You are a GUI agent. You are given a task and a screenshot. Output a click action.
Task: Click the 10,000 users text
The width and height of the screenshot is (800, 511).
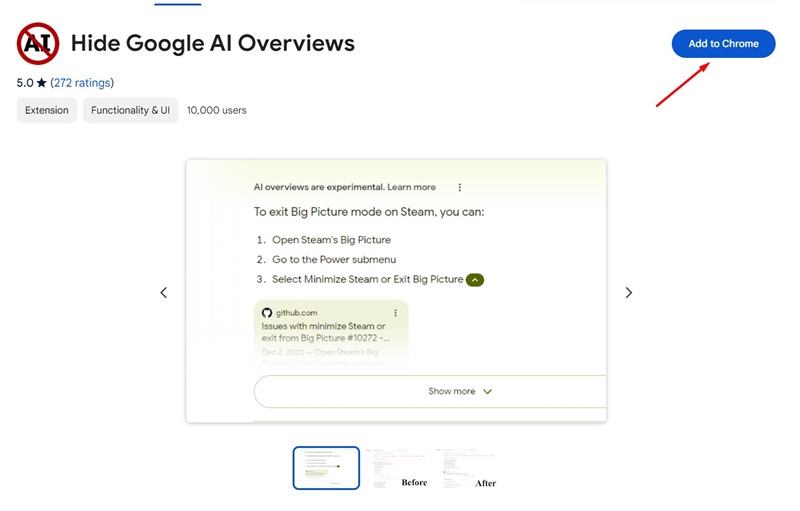pos(216,110)
